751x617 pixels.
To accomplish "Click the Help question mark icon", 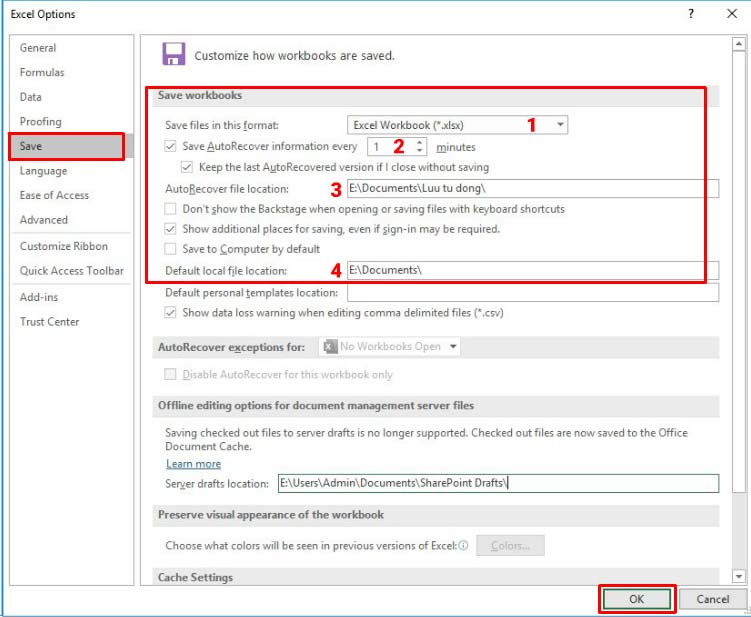I will coord(691,14).
